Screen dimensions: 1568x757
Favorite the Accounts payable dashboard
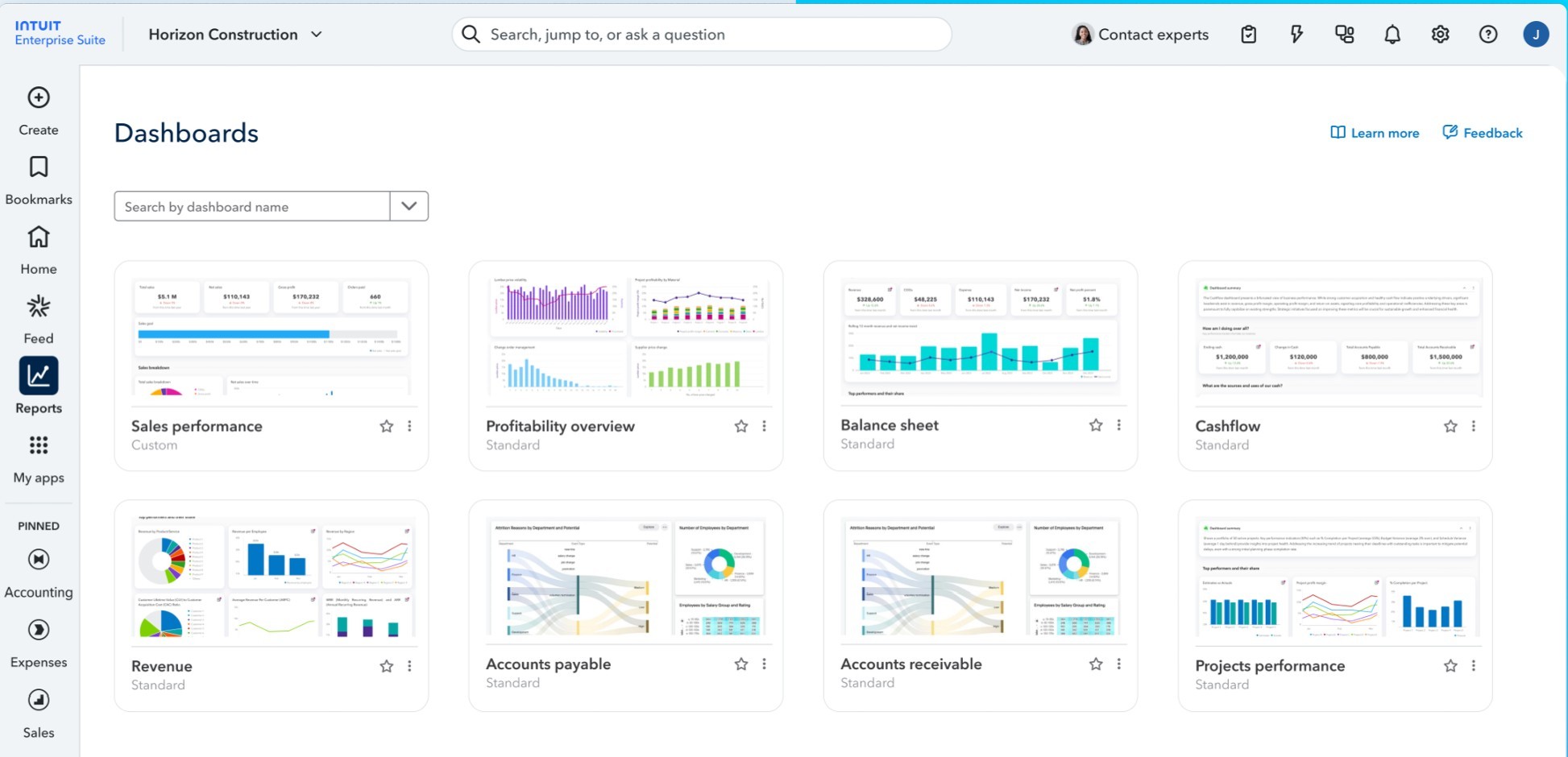pos(741,664)
